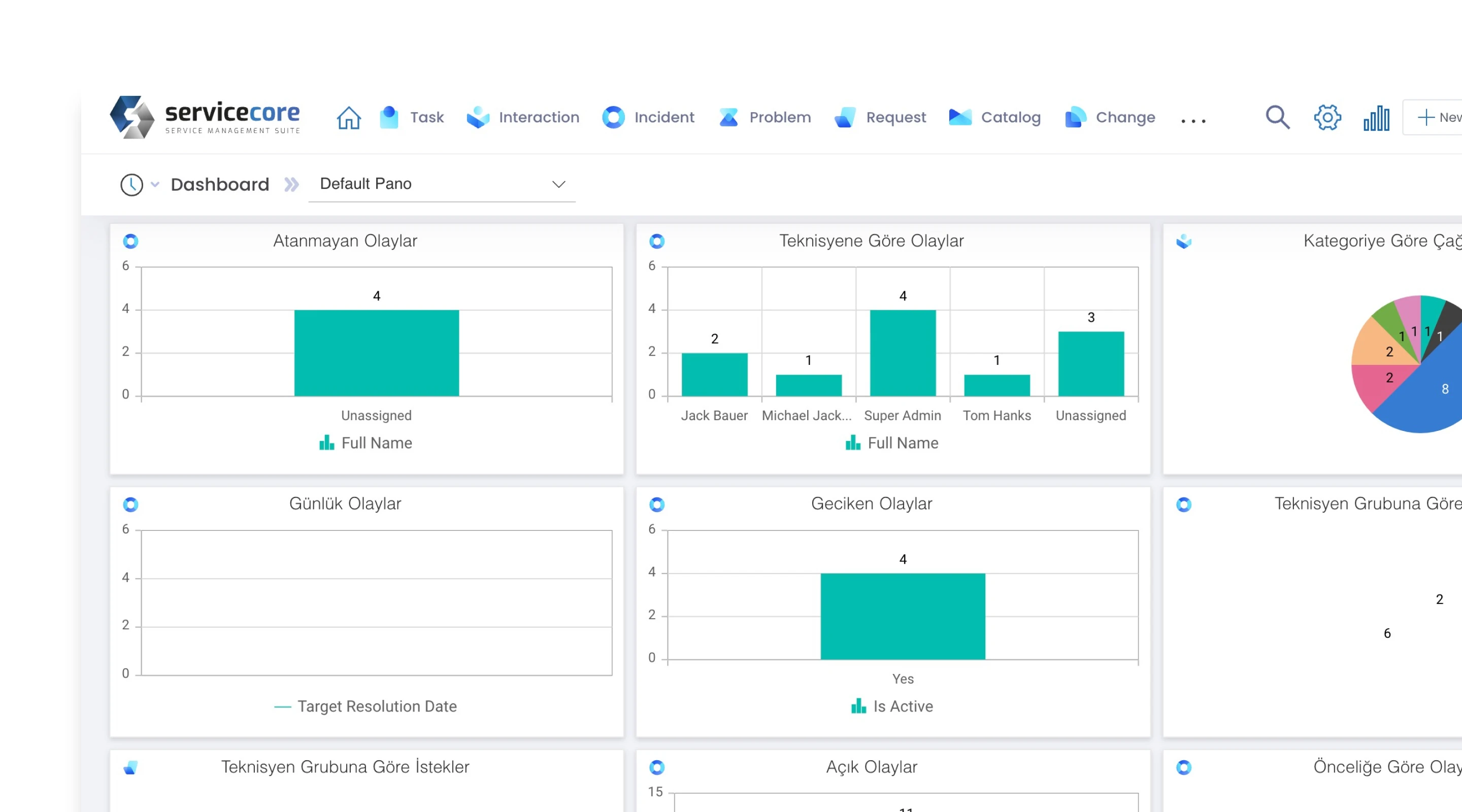Open the Request menu

[x=895, y=117]
